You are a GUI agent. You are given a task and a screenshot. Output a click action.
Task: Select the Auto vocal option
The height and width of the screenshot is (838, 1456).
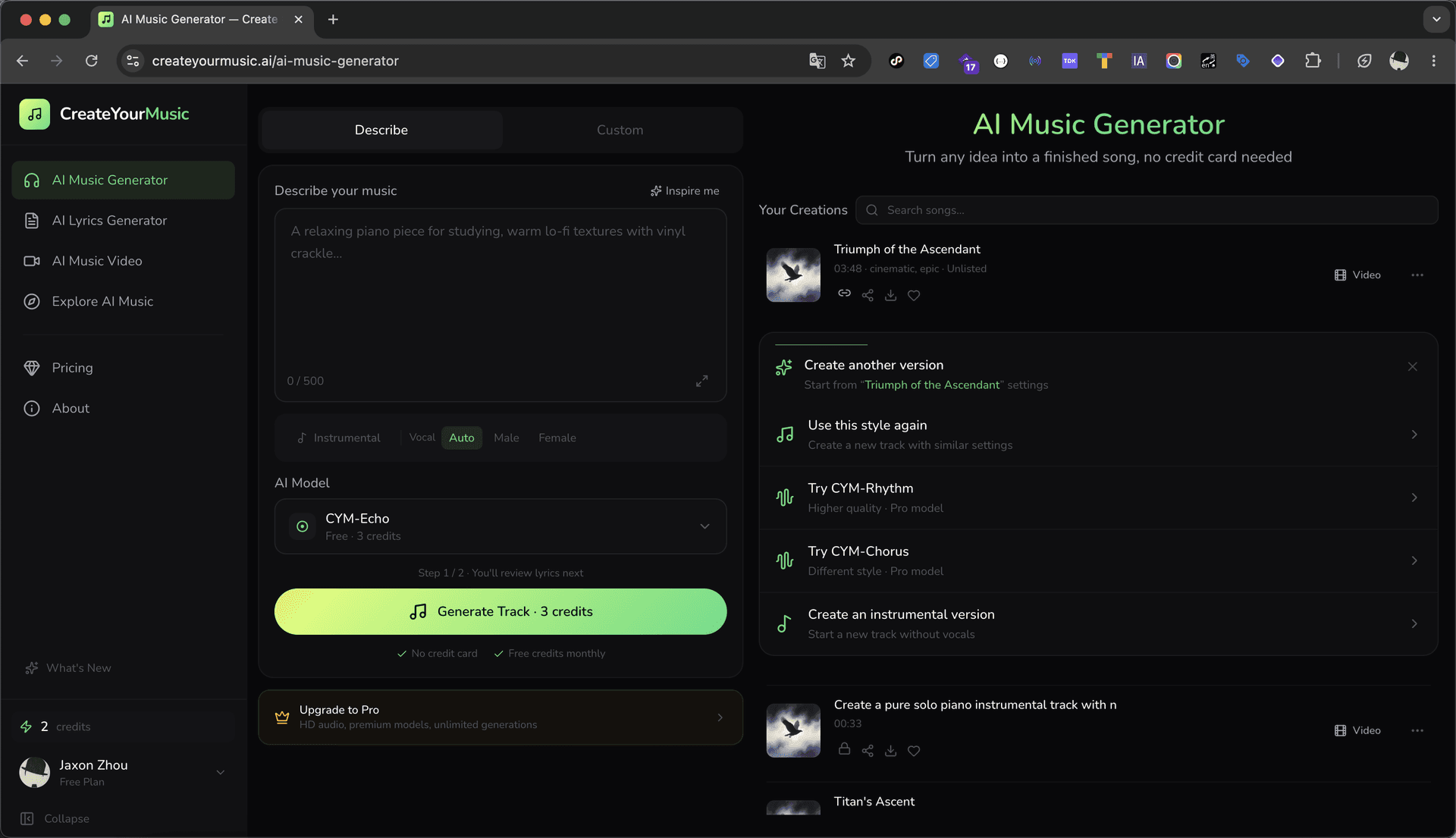pyautogui.click(x=461, y=438)
